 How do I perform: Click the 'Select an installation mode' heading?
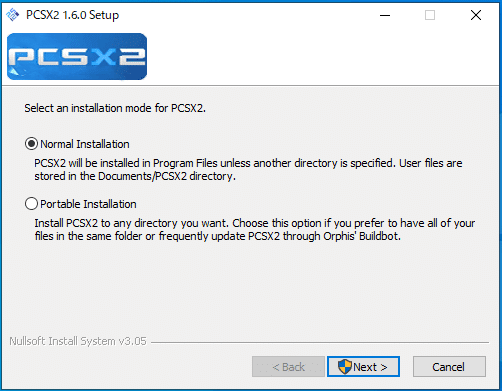[115, 108]
